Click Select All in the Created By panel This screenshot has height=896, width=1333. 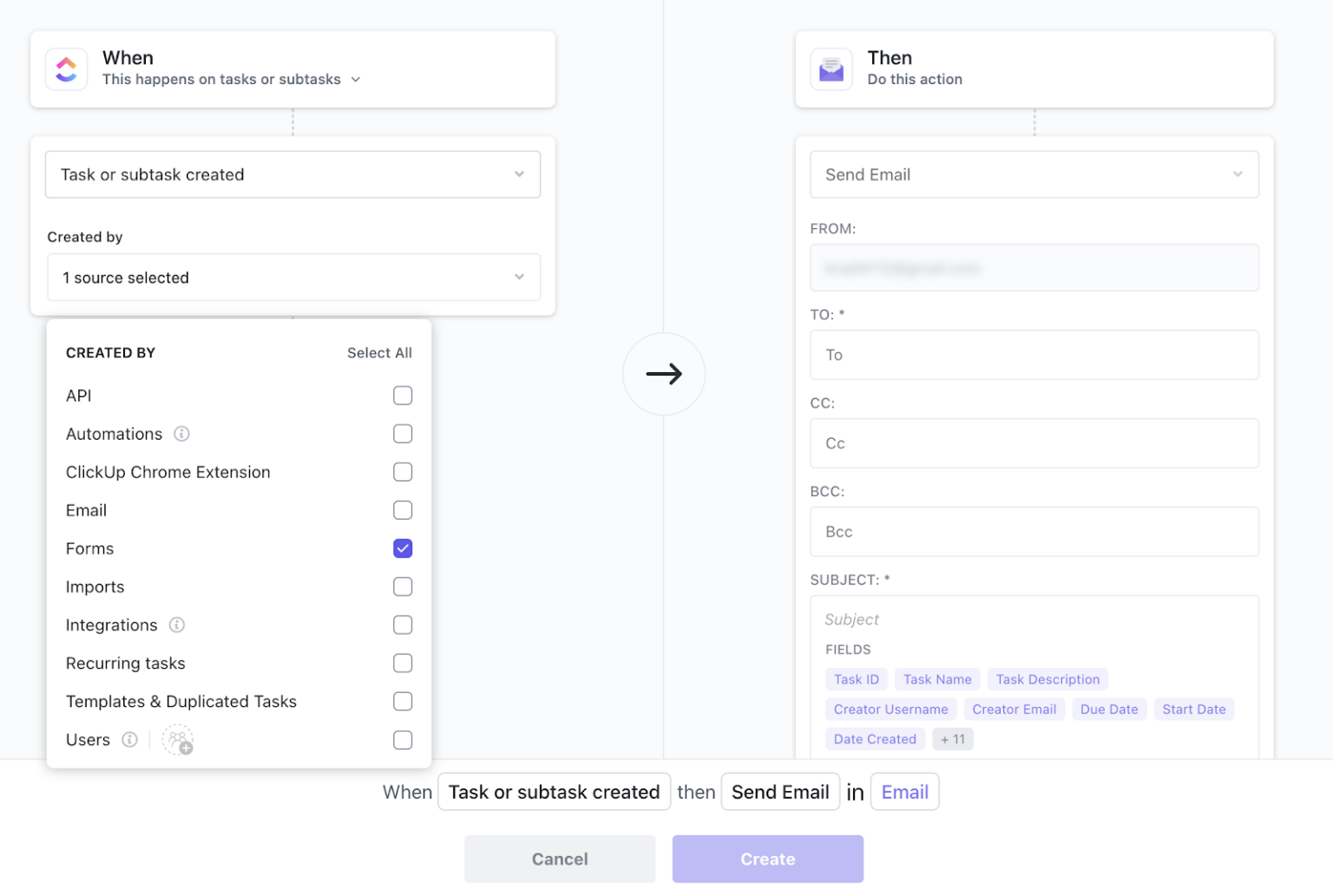point(379,353)
